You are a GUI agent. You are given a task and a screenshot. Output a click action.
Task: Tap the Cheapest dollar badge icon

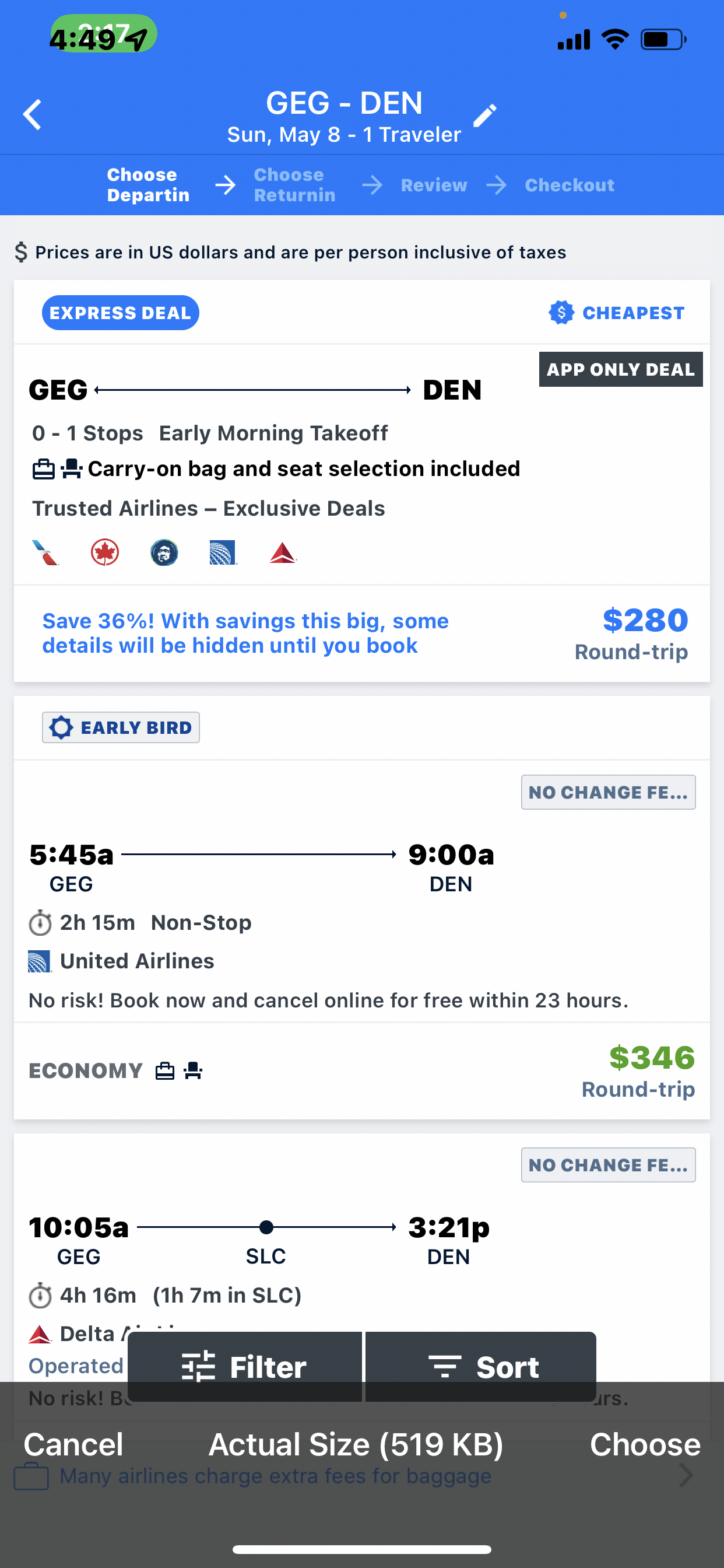(561, 313)
